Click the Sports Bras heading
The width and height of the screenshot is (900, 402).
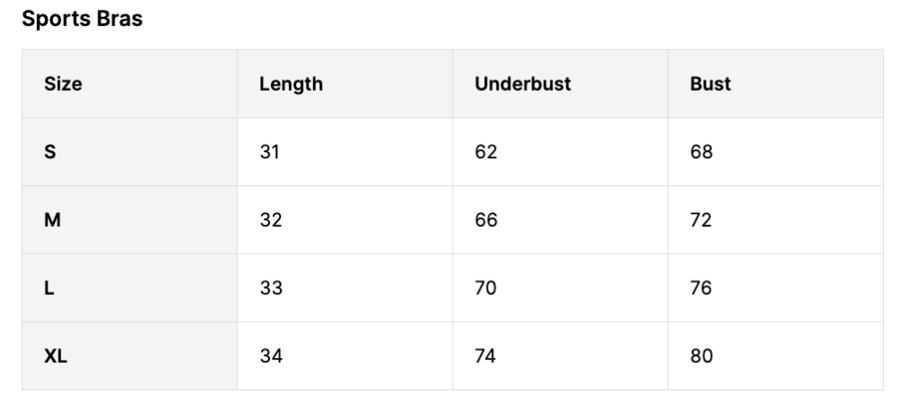[x=82, y=19]
